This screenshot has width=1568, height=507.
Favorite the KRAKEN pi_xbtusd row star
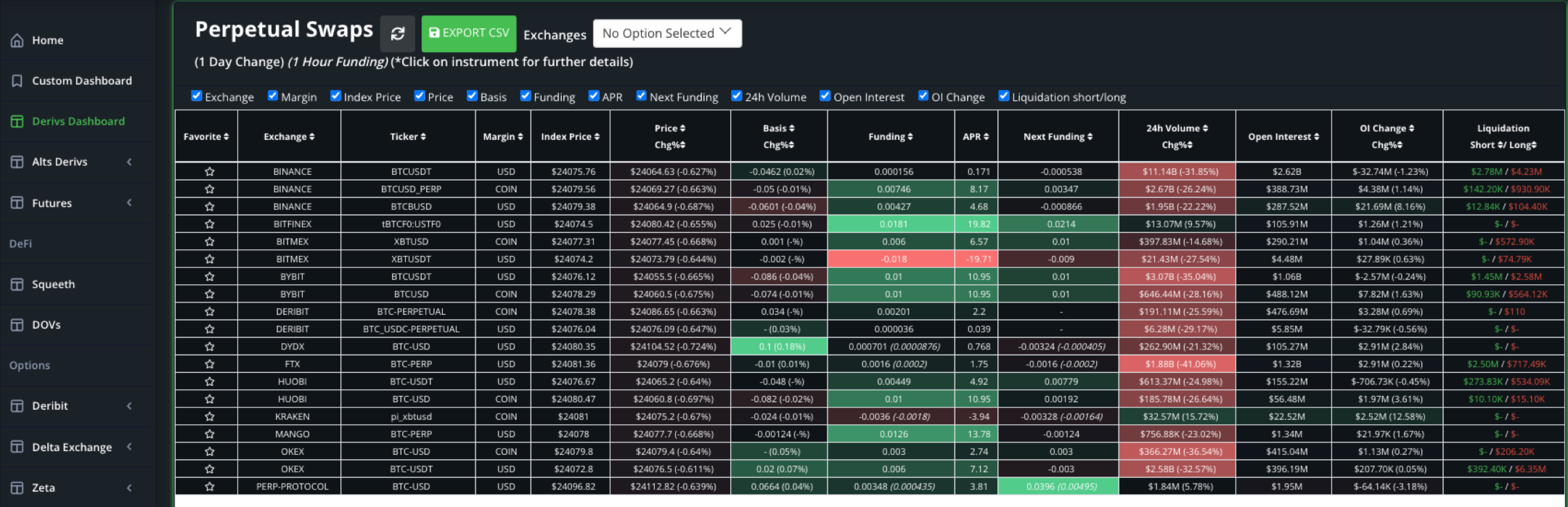(209, 417)
